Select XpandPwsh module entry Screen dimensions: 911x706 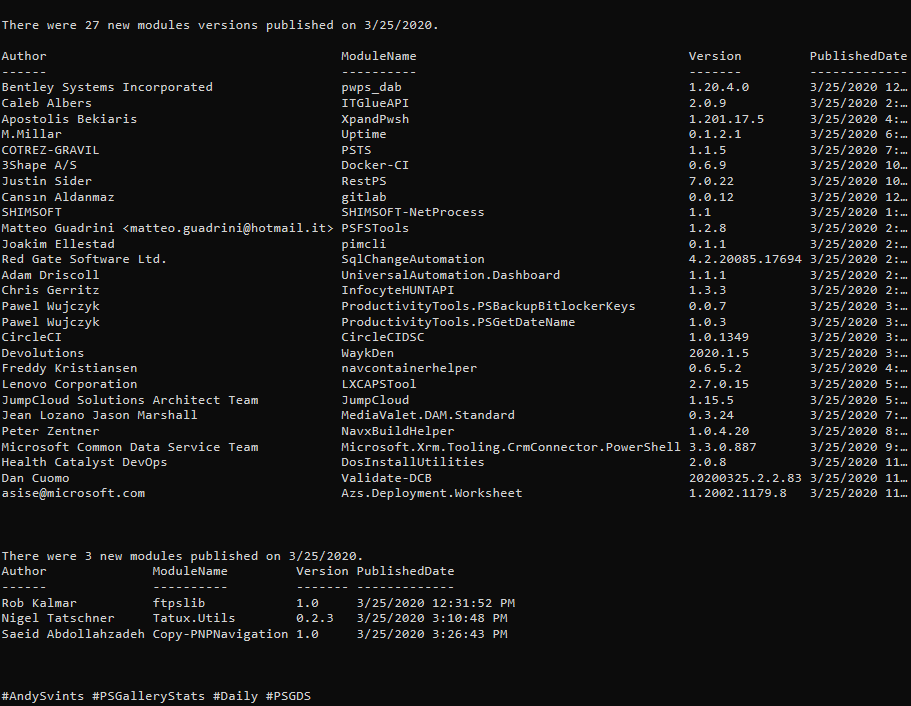tap(375, 119)
